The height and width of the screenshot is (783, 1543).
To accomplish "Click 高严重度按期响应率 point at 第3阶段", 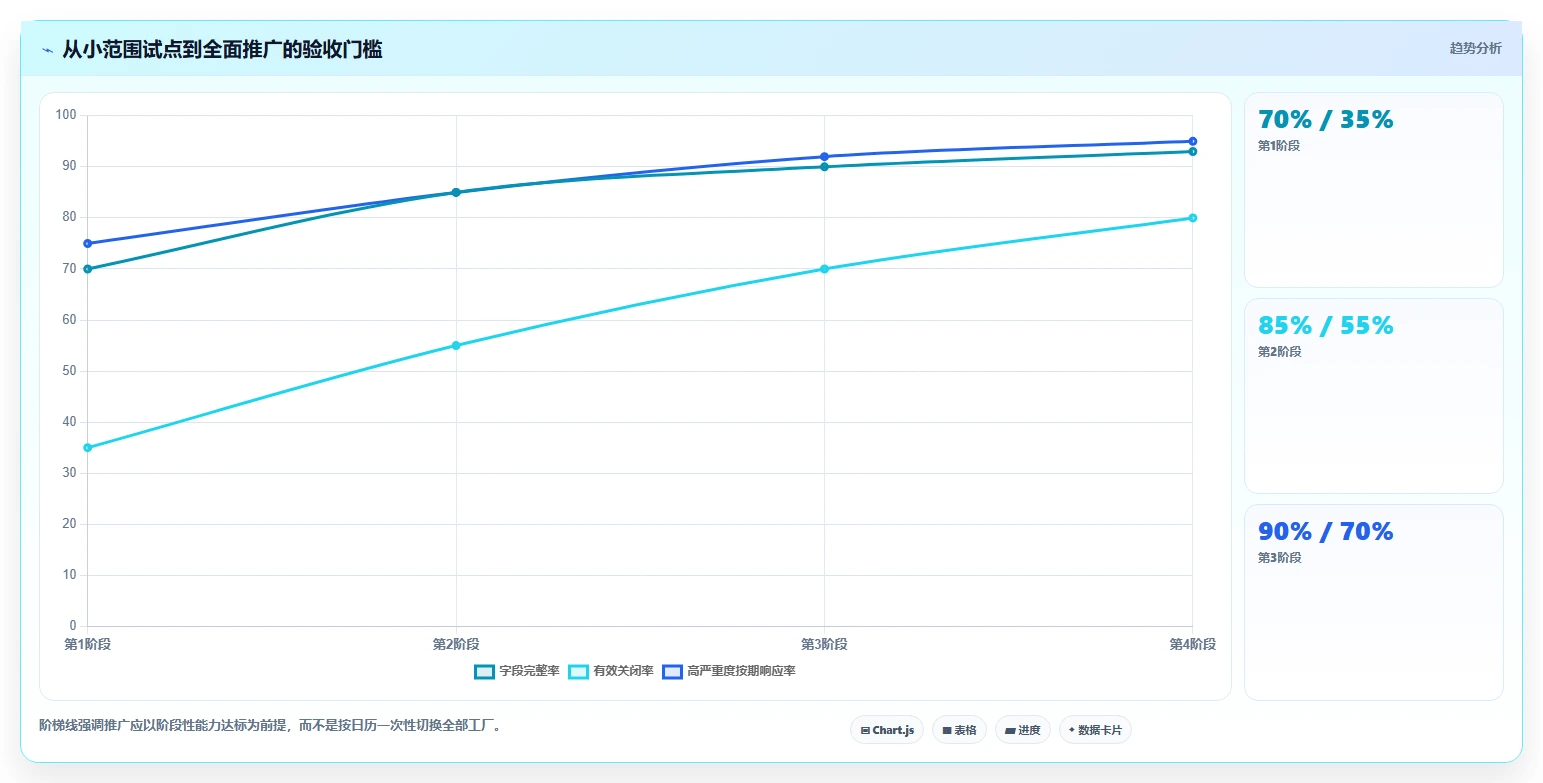I will pos(824,157).
